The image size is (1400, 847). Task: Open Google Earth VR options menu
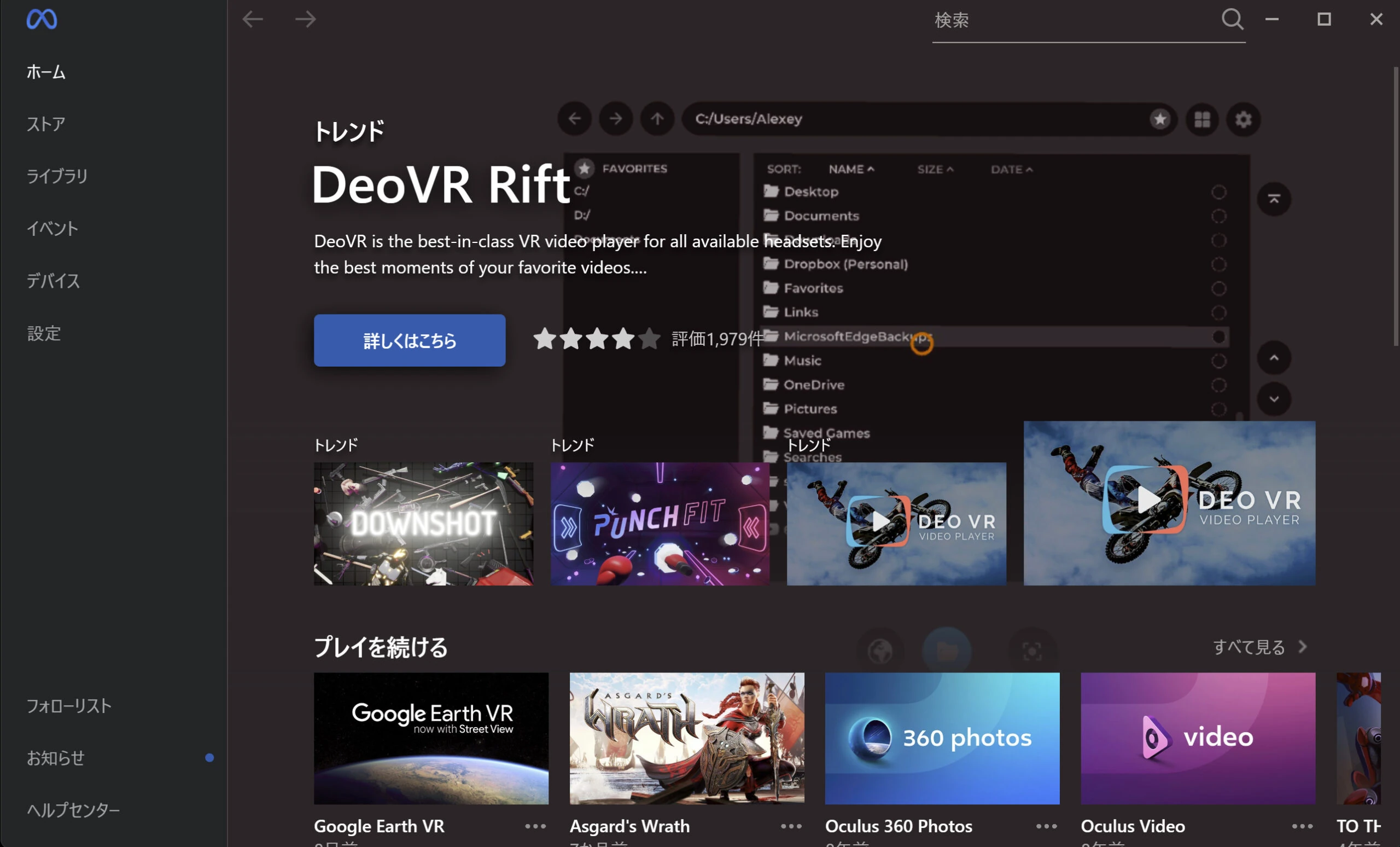pos(535,826)
